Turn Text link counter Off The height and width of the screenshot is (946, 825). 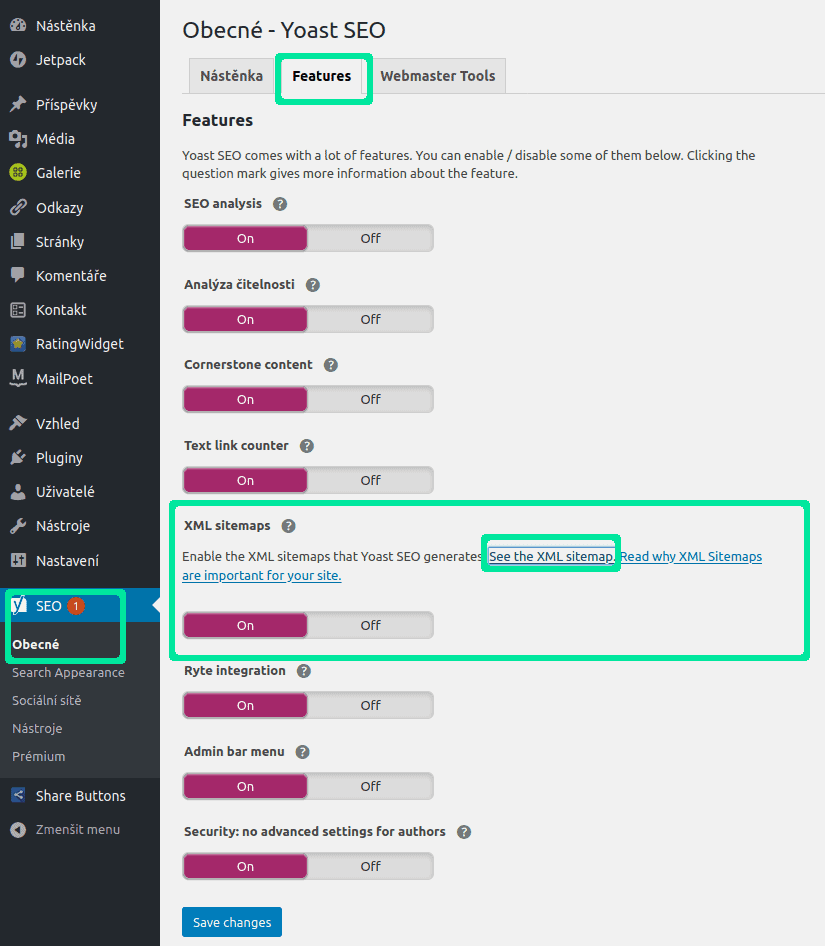coord(370,480)
